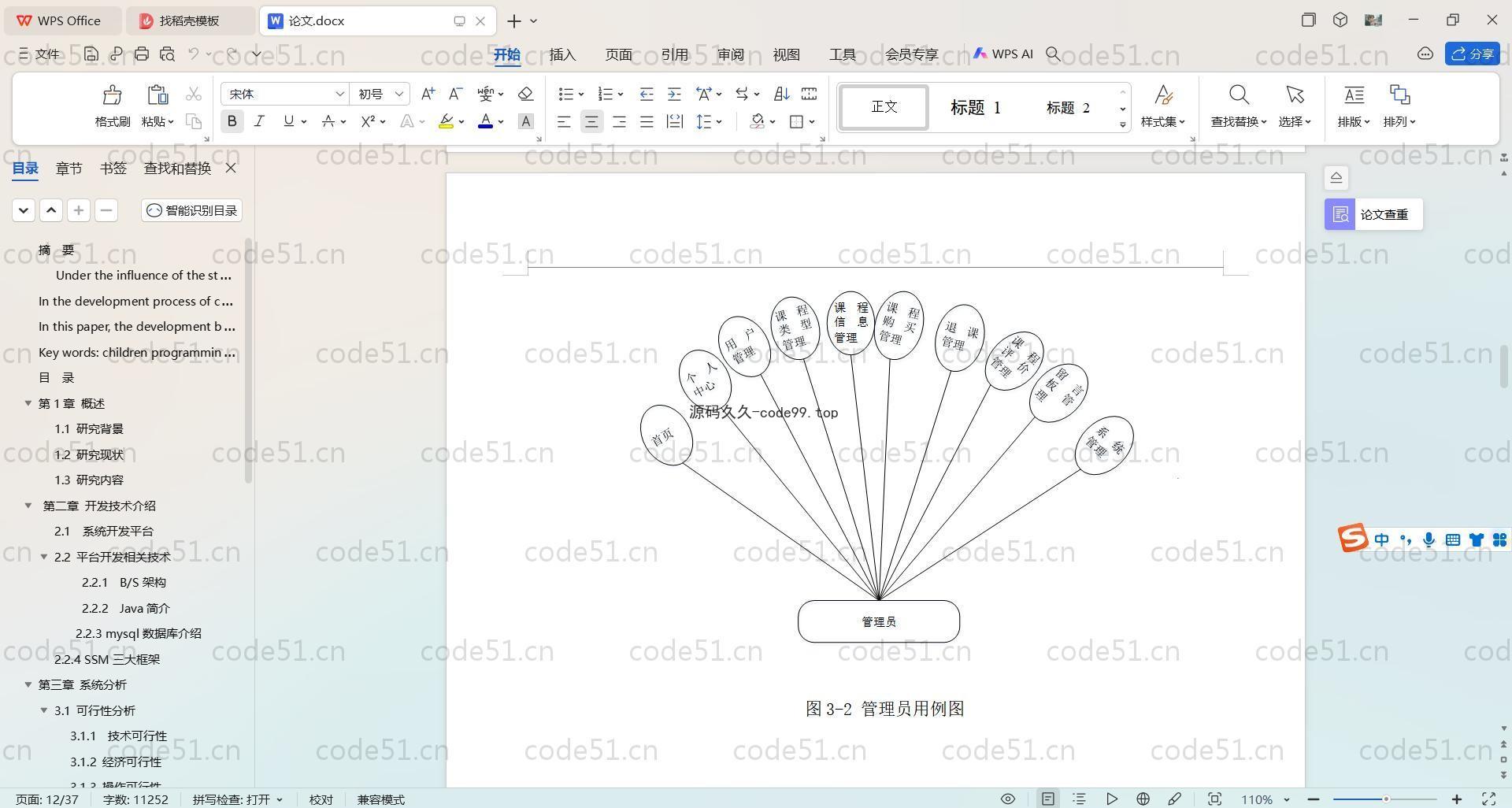Click the clear formatting eraser icon
The height and width of the screenshot is (808, 1512).
tap(525, 95)
